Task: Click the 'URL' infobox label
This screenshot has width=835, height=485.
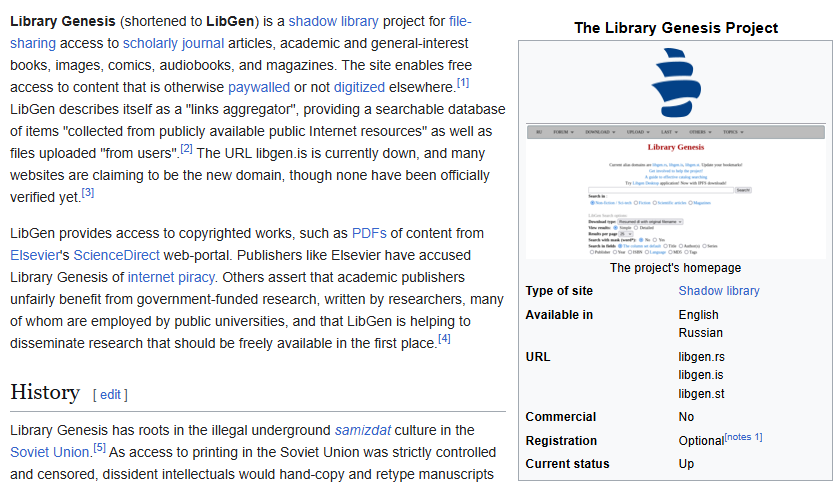Action: [x=538, y=357]
